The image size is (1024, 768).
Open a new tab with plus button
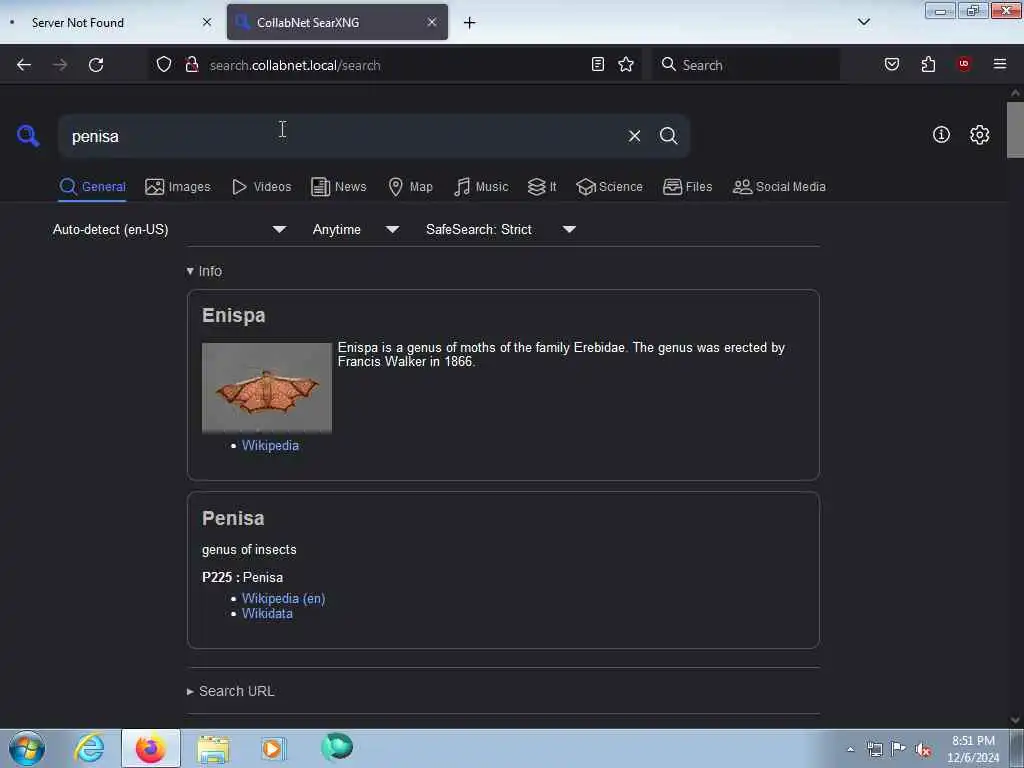470,23
